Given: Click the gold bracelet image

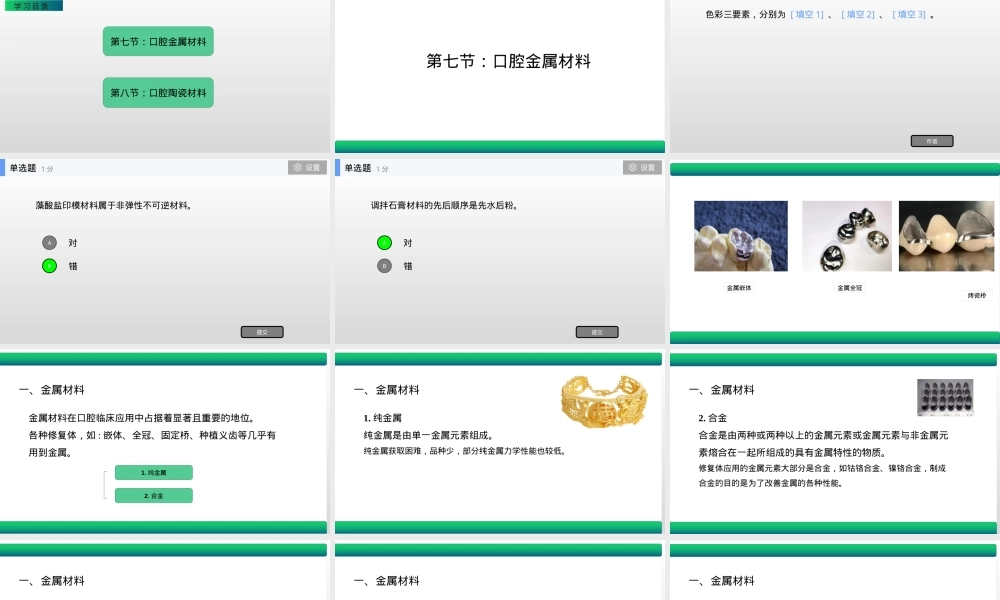Looking at the screenshot, I should click(x=604, y=402).
